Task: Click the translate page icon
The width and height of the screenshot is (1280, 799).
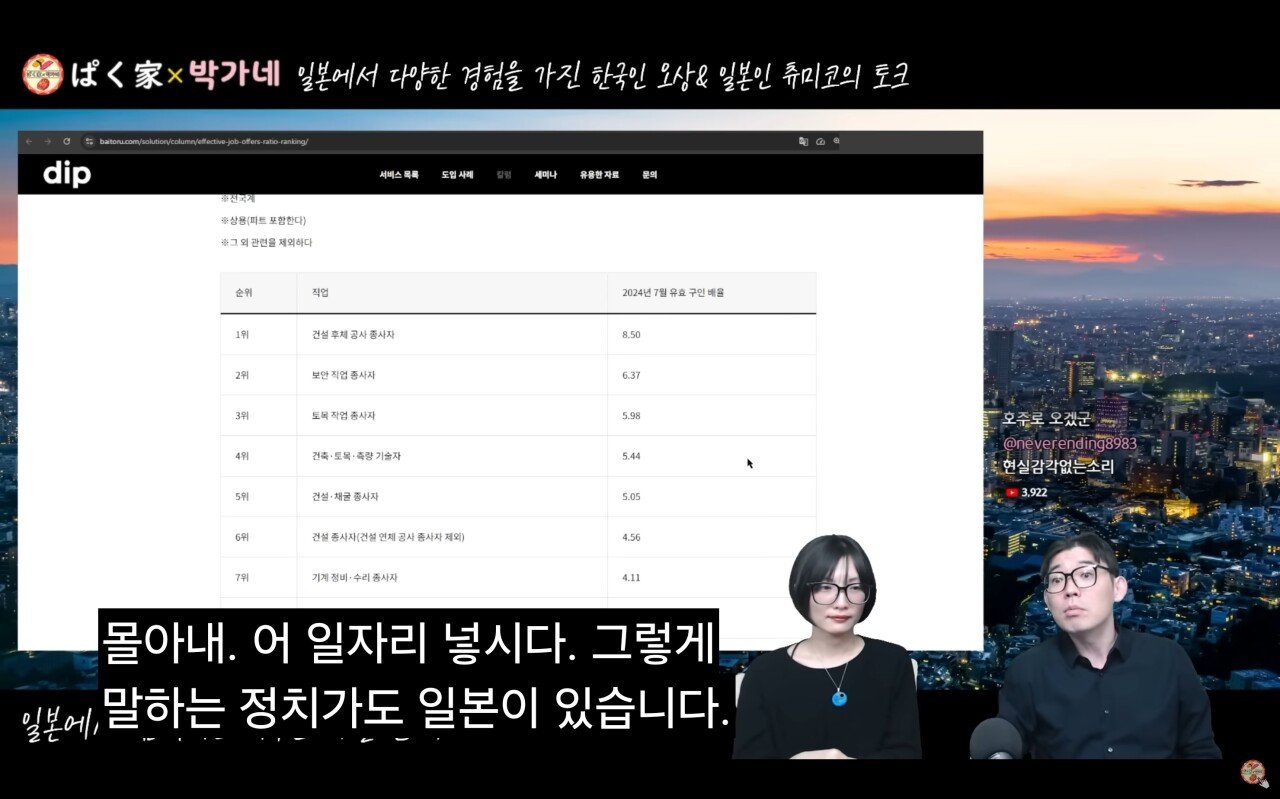Action: 803,141
